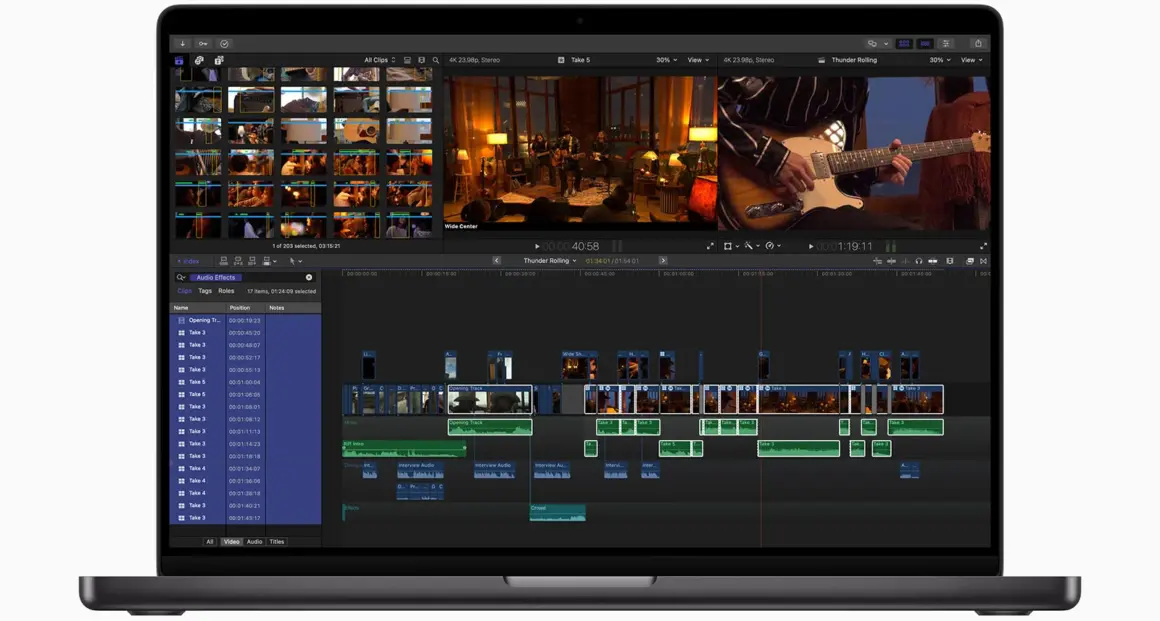Open the Photos and Audio sidebar
The width and height of the screenshot is (1160, 621).
pyautogui.click(x=199, y=60)
